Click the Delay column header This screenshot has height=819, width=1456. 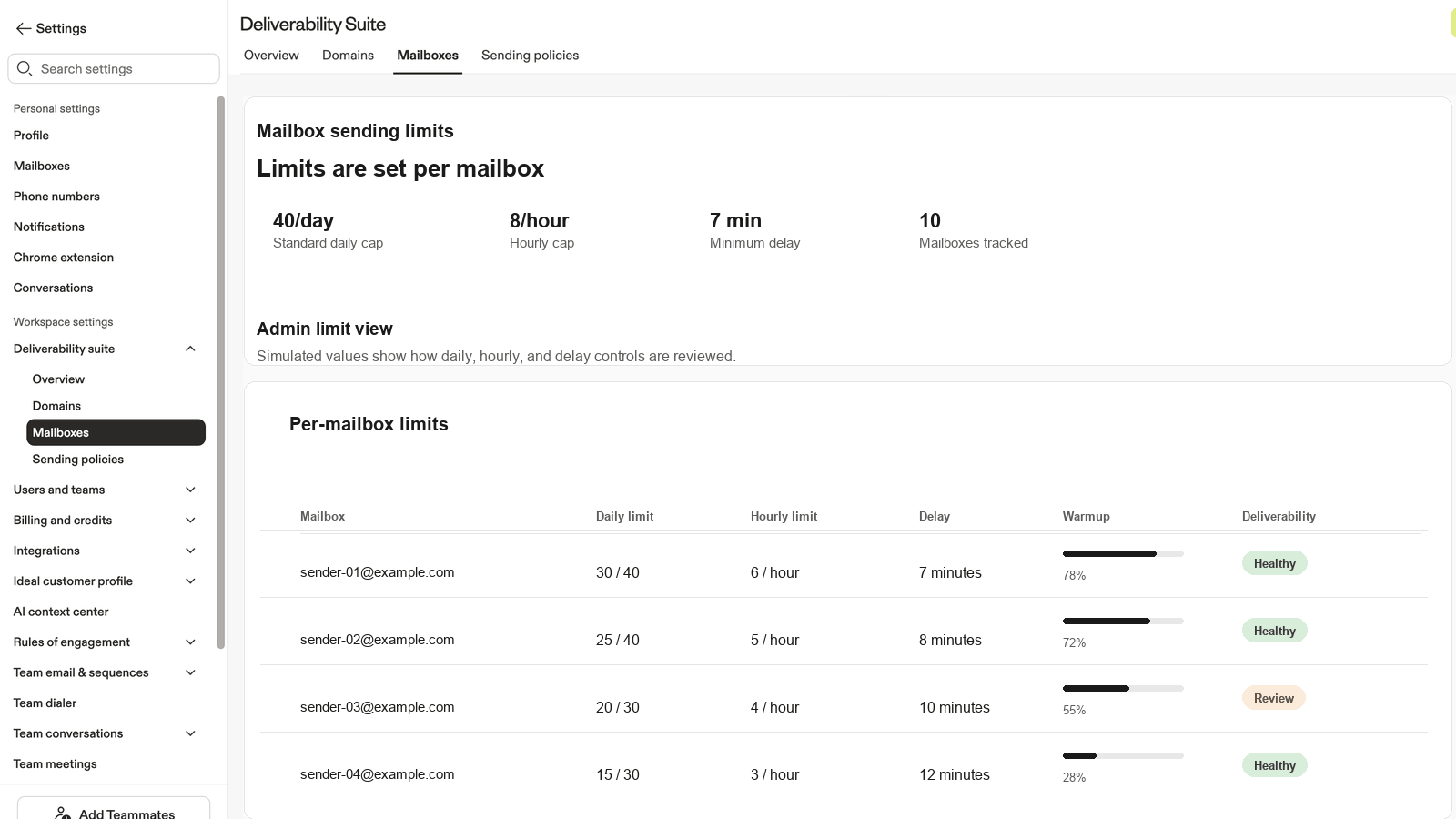pos(934,516)
